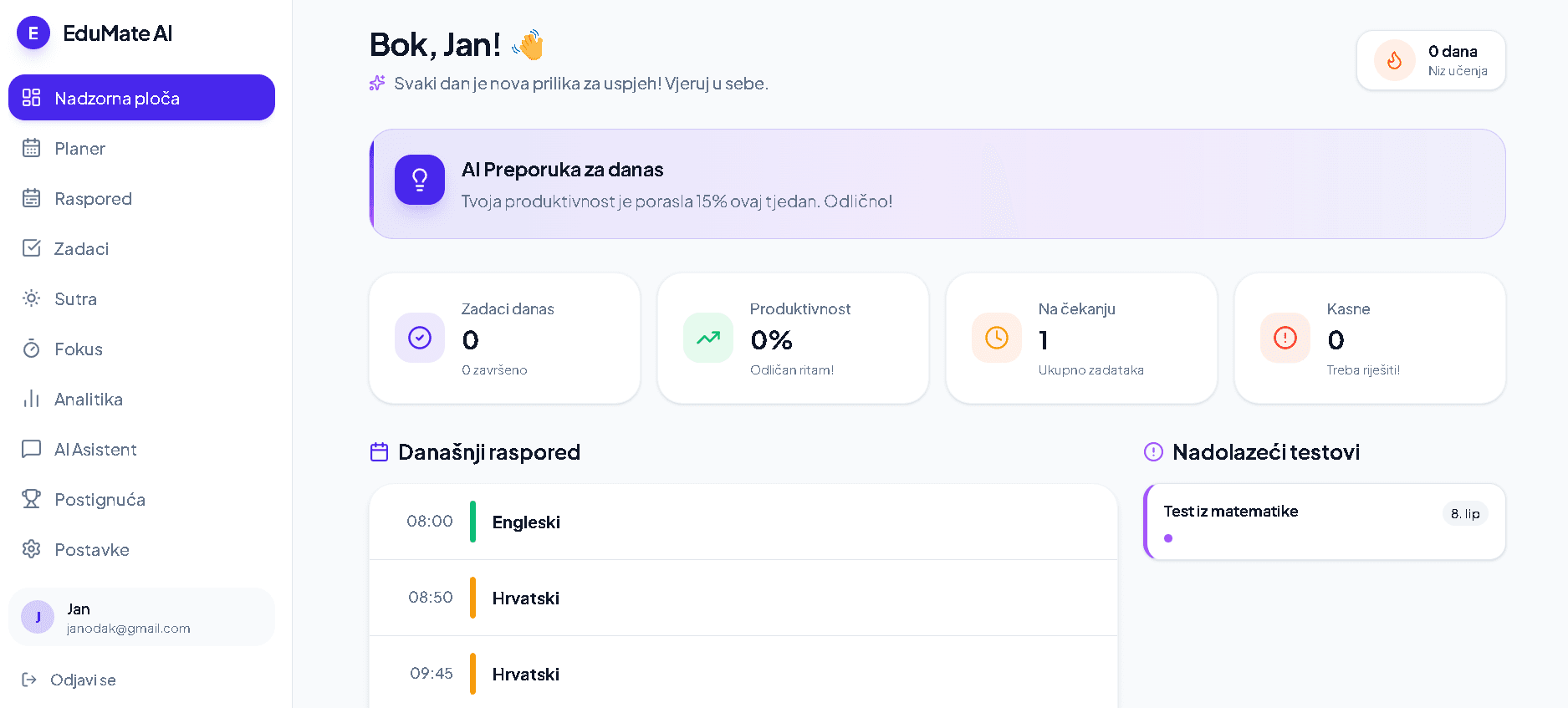Click the 8. lip date badge
Screen dimensions: 1568x708
[x=1465, y=513]
